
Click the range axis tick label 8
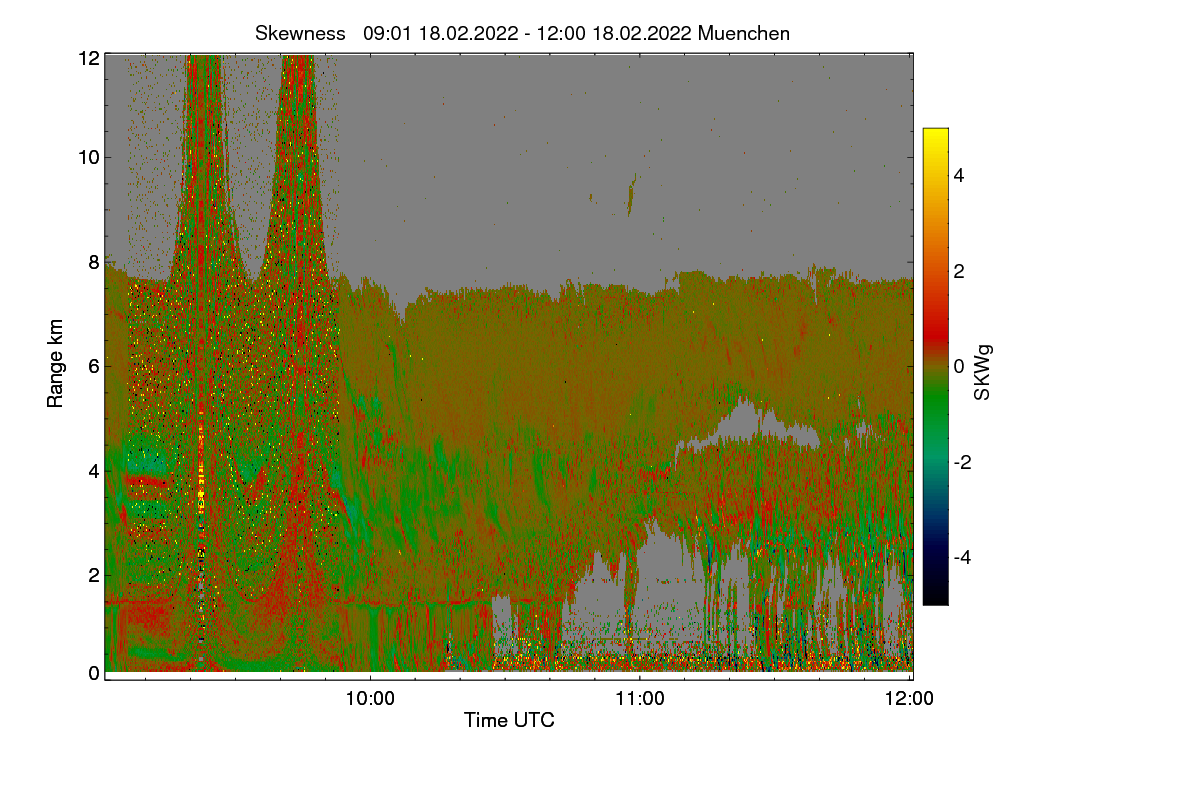pos(93,263)
